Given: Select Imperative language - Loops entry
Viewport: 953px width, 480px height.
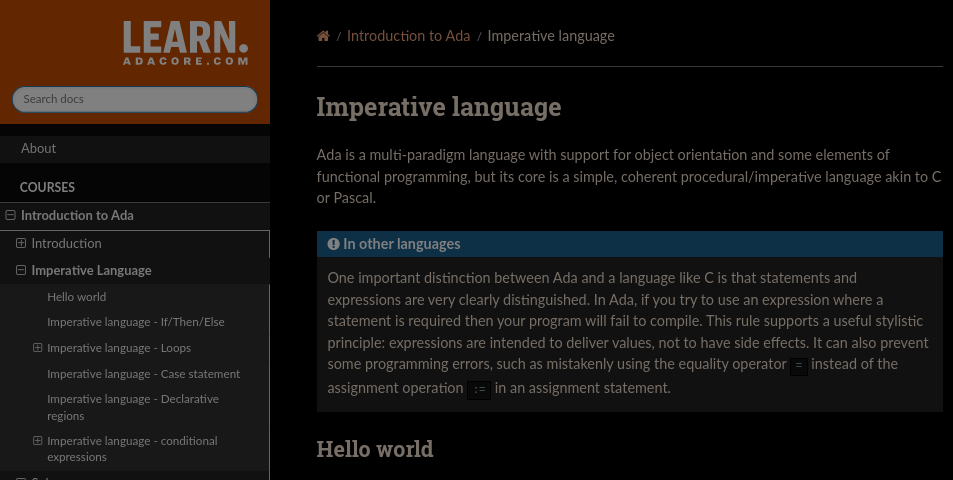Looking at the screenshot, I should (x=119, y=348).
